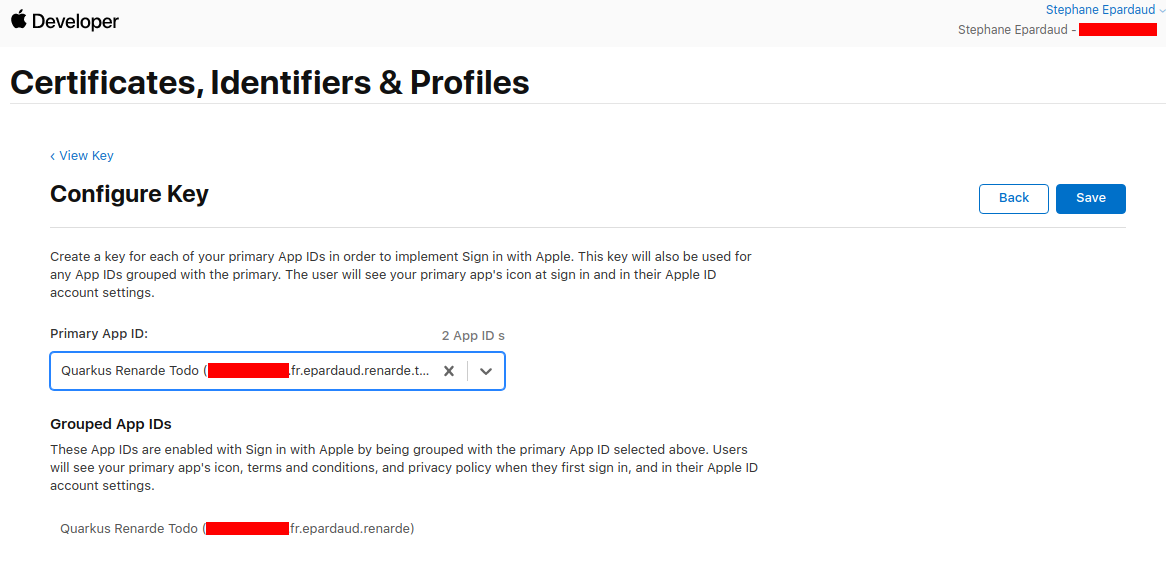Image resolution: width=1166 pixels, height=562 pixels.
Task: Clear the selected Primary App ID
Action: [449, 371]
